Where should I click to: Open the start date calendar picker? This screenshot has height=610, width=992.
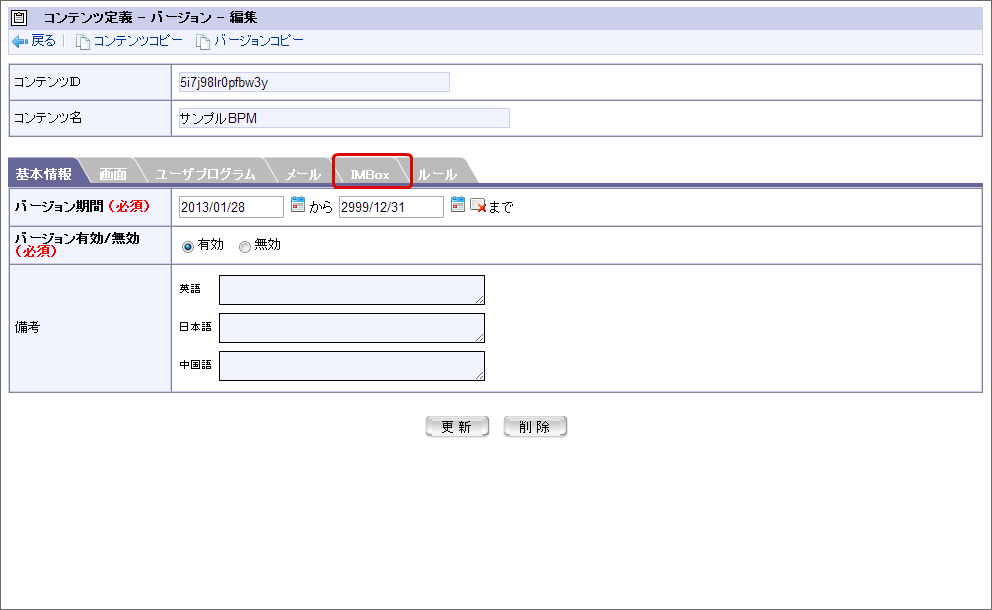click(x=297, y=204)
